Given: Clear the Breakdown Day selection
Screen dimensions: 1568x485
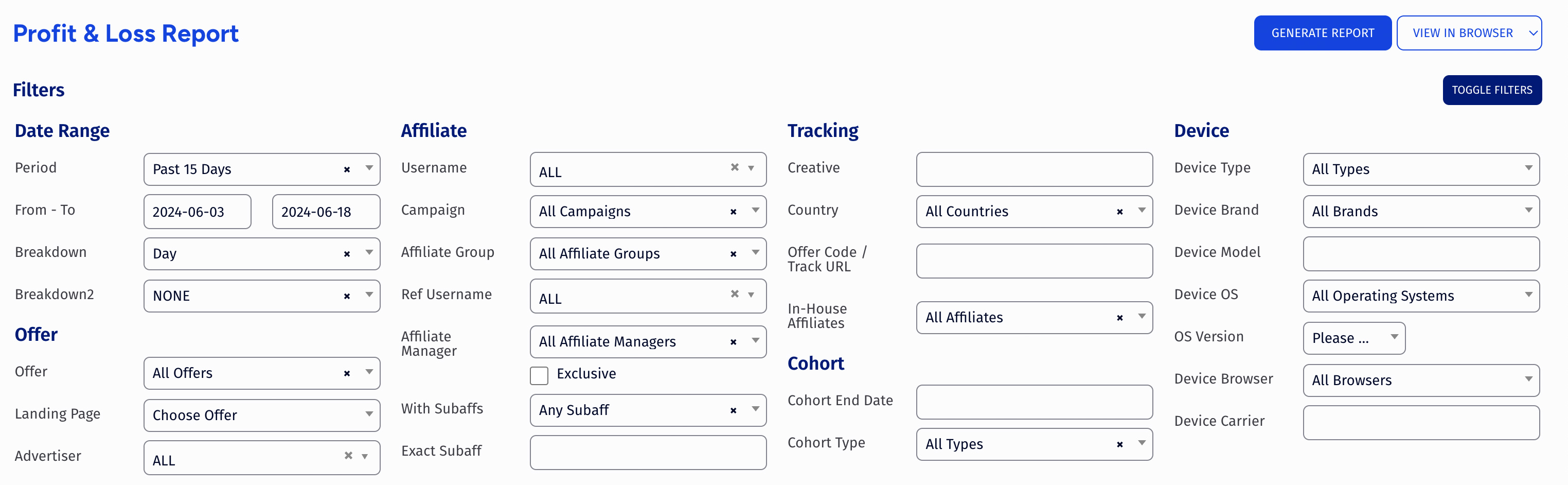Looking at the screenshot, I should coord(346,254).
